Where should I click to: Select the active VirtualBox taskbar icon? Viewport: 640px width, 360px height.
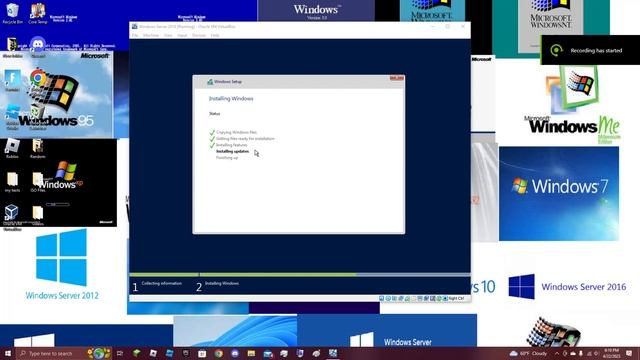(333, 353)
